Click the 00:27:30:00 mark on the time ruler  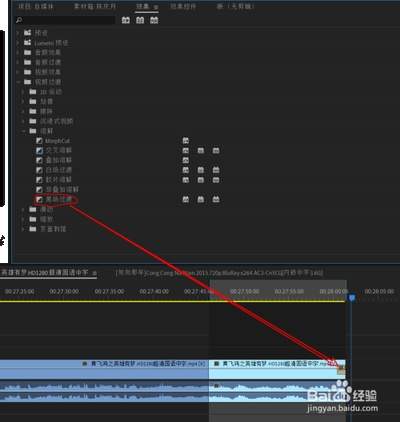[64, 291]
